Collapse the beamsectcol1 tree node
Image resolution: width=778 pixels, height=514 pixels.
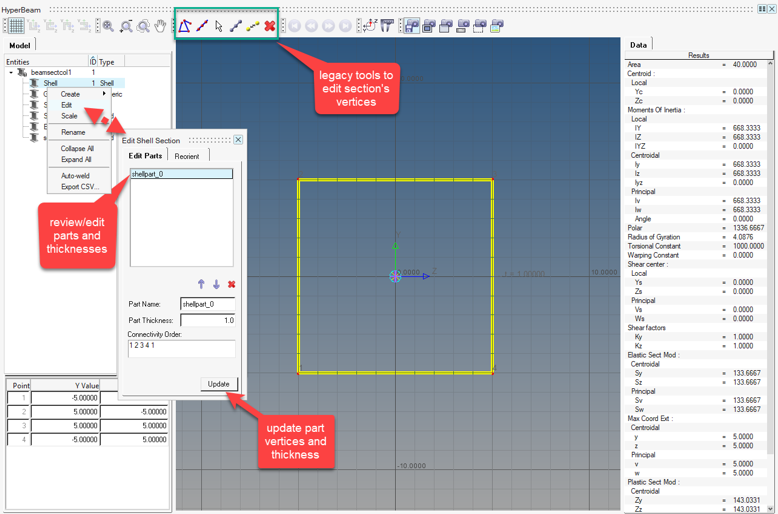point(11,73)
